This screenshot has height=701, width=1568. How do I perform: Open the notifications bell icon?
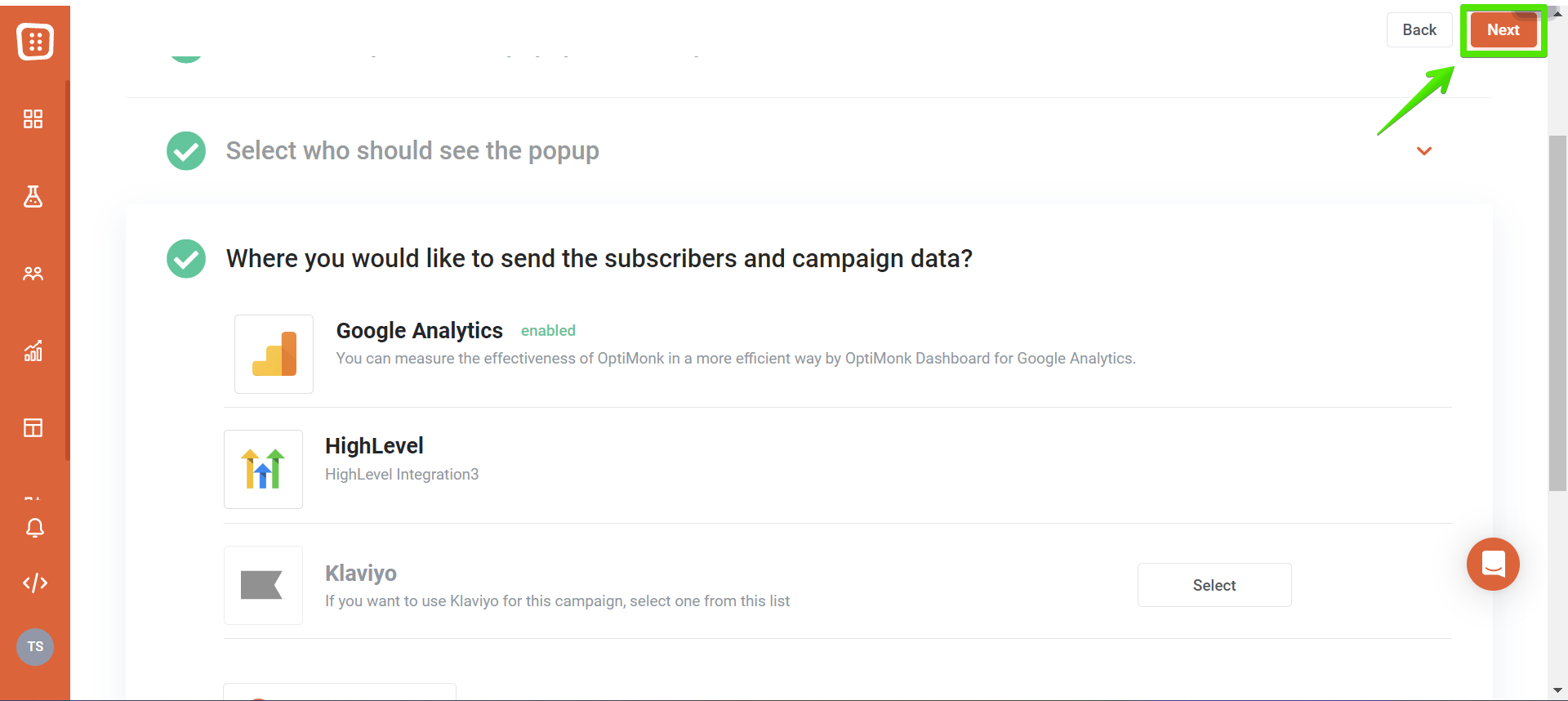[x=35, y=528]
